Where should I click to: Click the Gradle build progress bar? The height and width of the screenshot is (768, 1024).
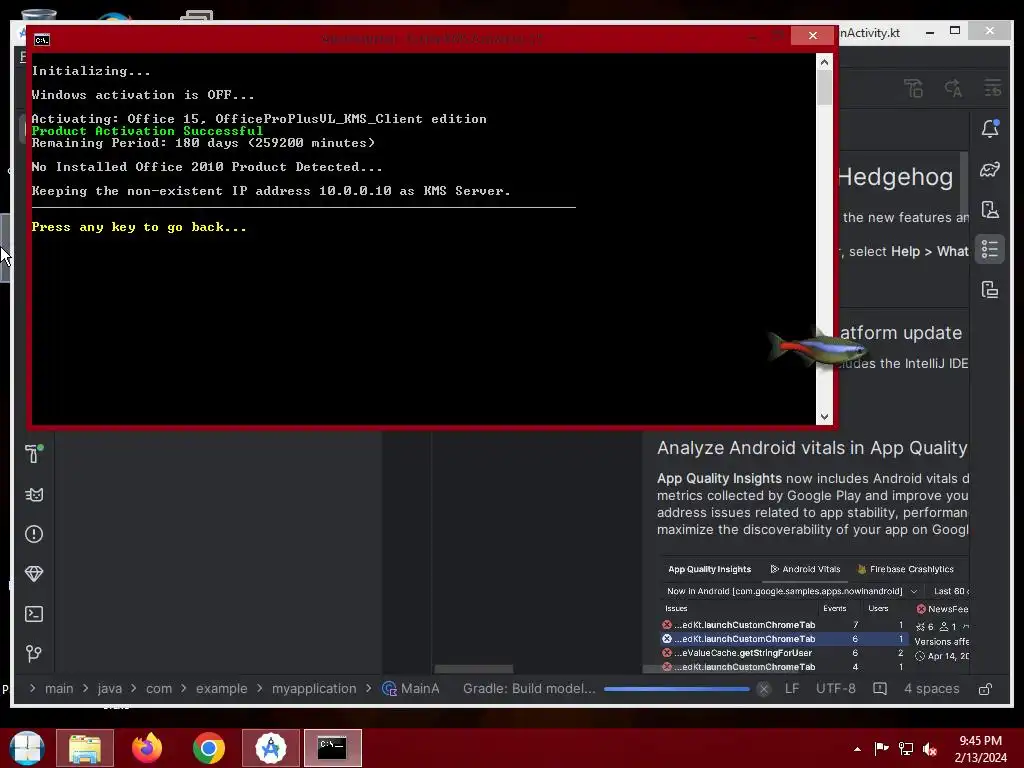point(677,689)
